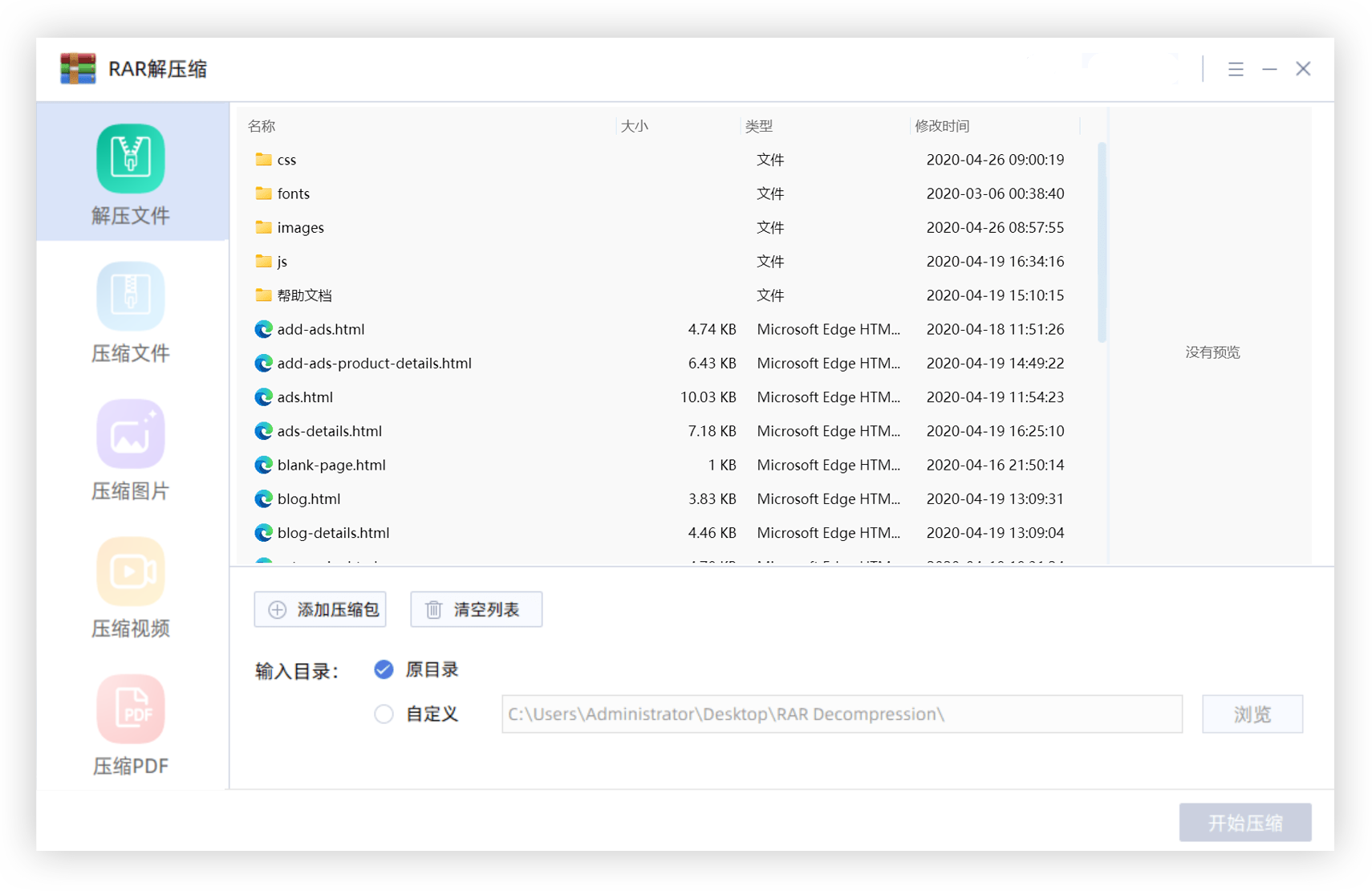Sort the list by 大小 column
This screenshot has height=891, width=1372.
click(x=635, y=126)
